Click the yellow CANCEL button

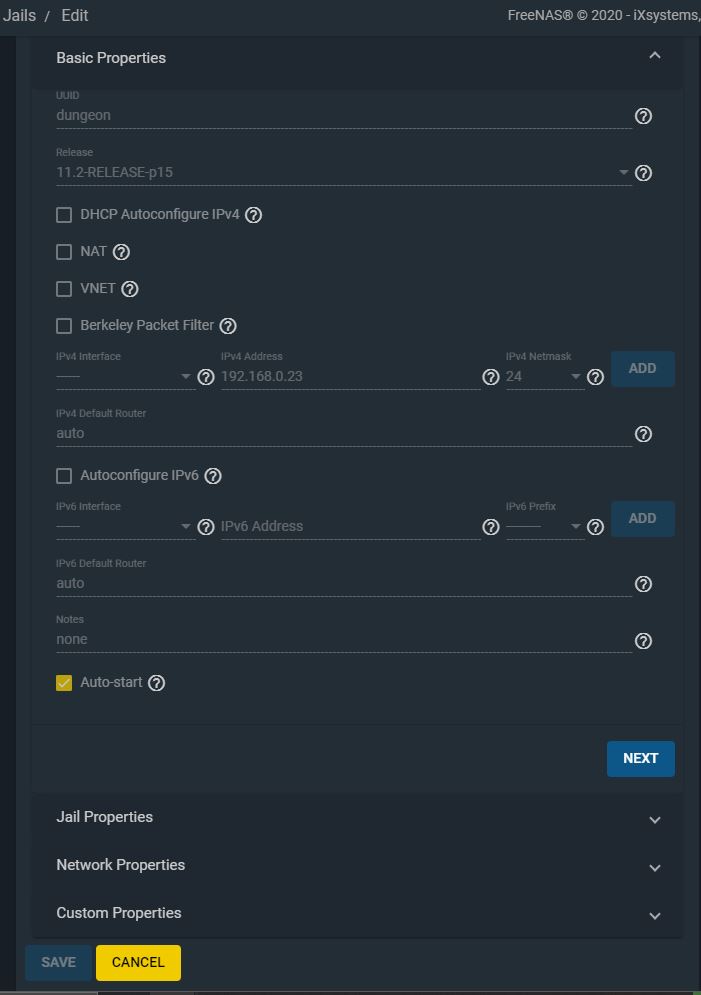coord(138,962)
